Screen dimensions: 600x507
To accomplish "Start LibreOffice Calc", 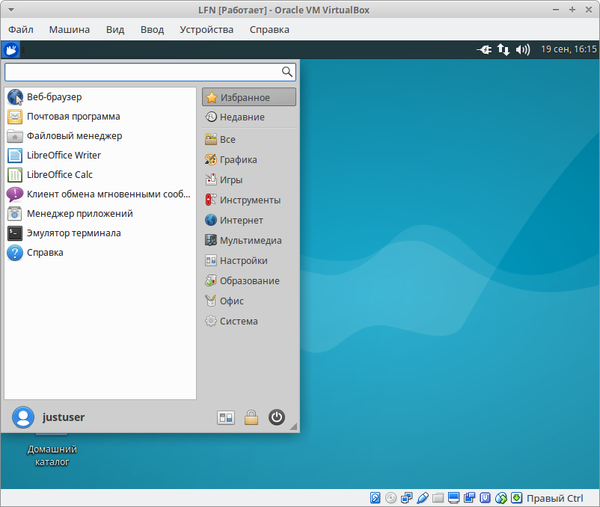I will coord(59,174).
